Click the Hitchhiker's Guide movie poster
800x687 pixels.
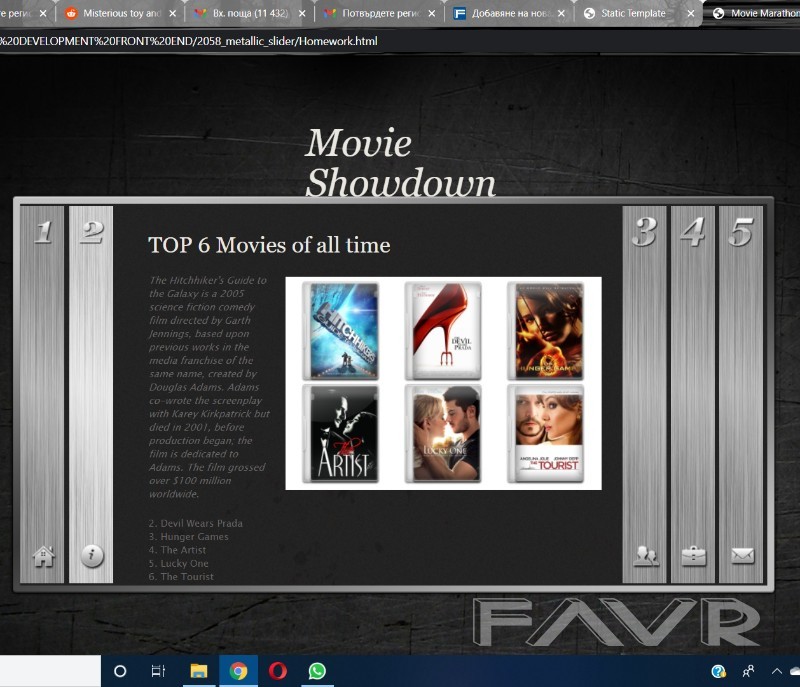tap(341, 330)
